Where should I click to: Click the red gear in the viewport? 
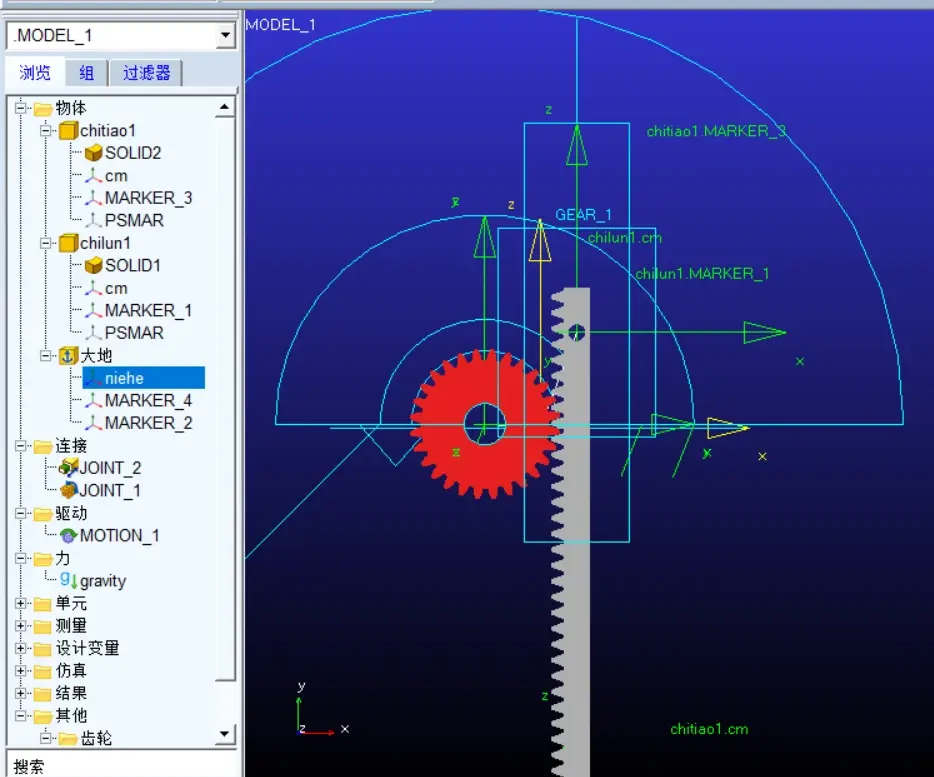click(485, 424)
